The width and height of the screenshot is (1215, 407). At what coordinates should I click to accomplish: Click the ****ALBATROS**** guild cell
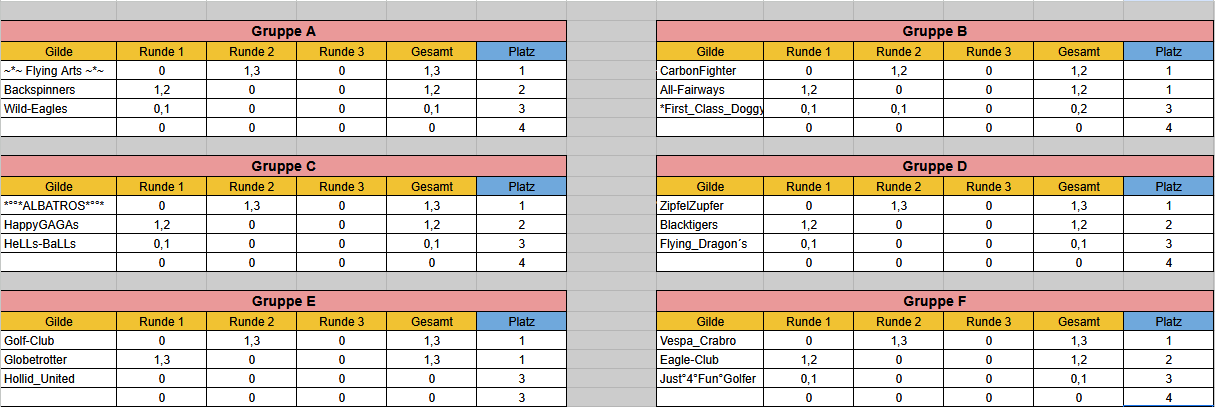point(58,205)
